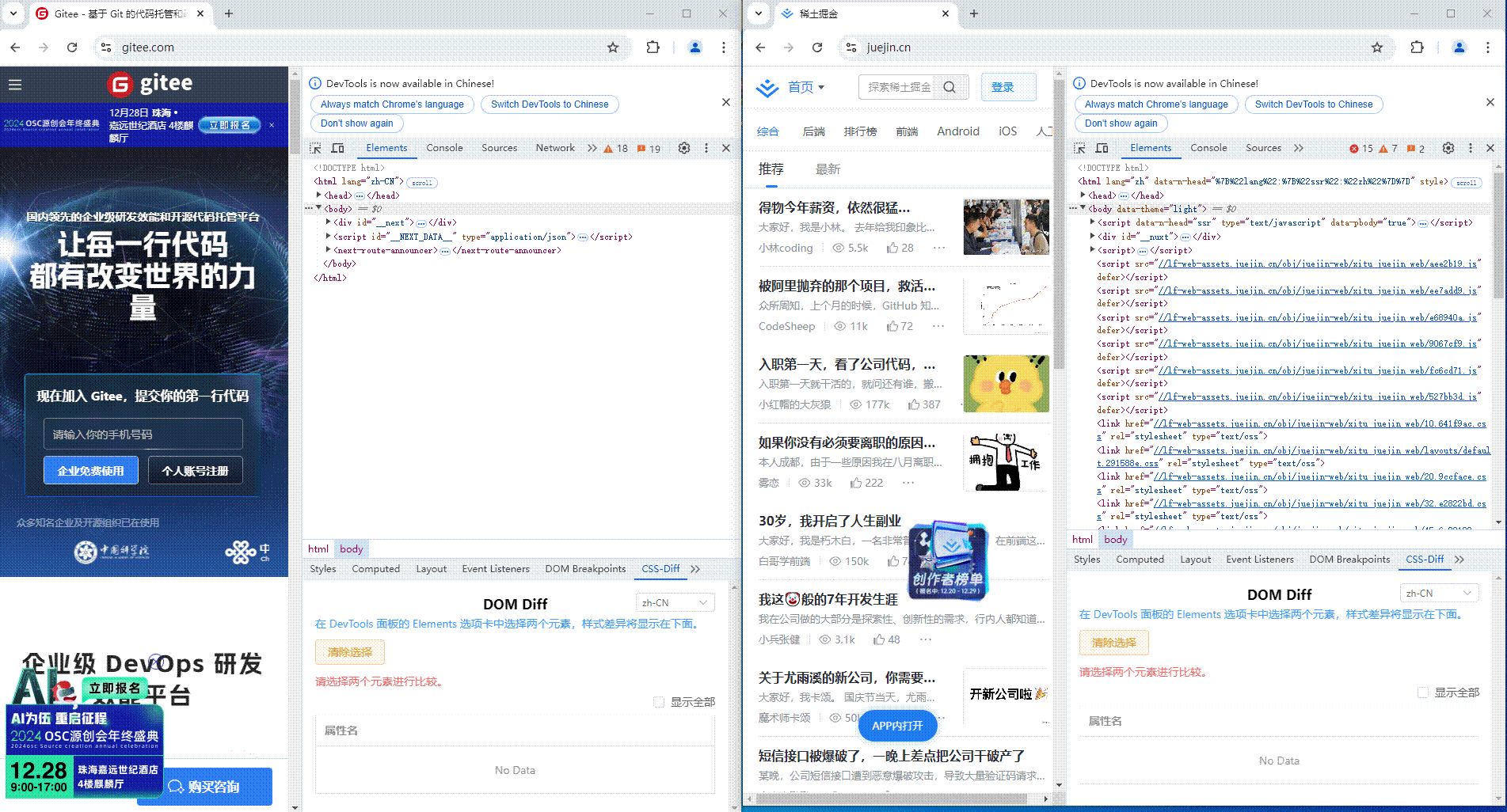
Task: Click the phone number input on Gitee
Action: tap(143, 434)
